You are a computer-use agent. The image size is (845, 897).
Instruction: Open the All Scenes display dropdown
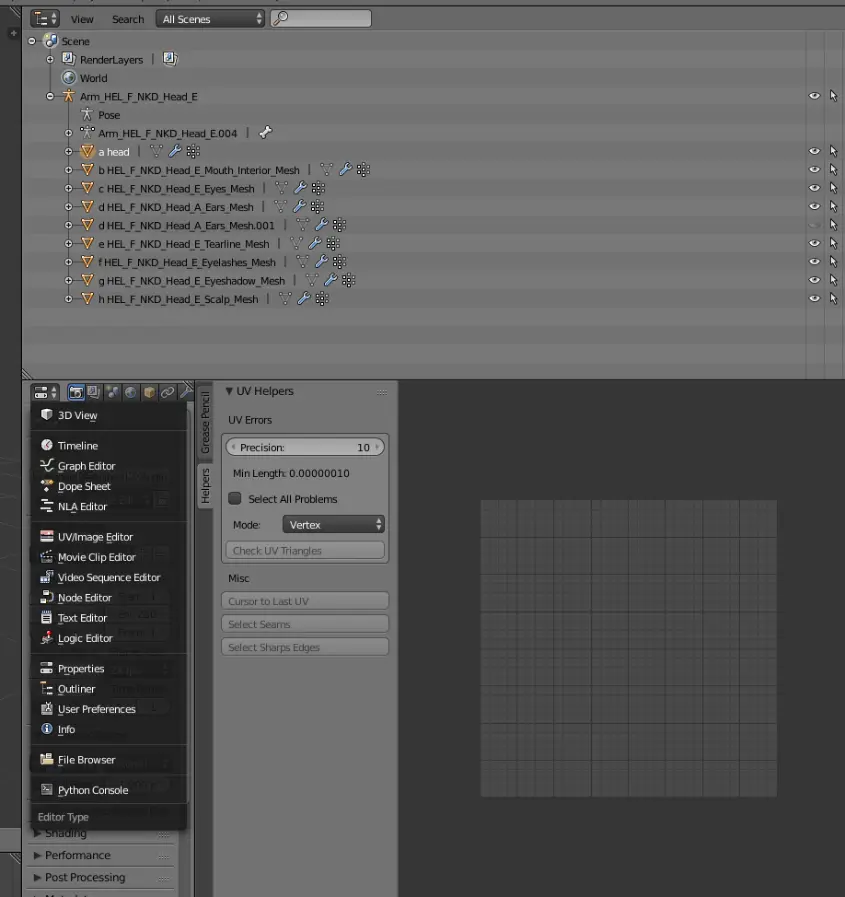coord(211,19)
